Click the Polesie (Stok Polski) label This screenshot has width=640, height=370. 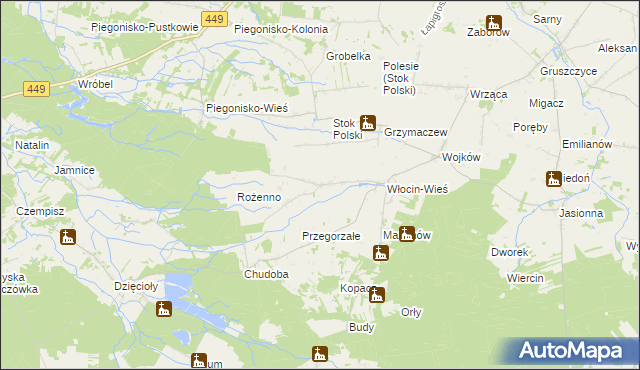click(401, 78)
